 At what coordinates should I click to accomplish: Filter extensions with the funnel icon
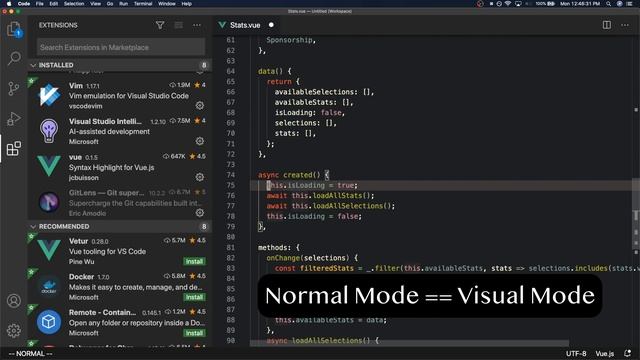(160, 25)
